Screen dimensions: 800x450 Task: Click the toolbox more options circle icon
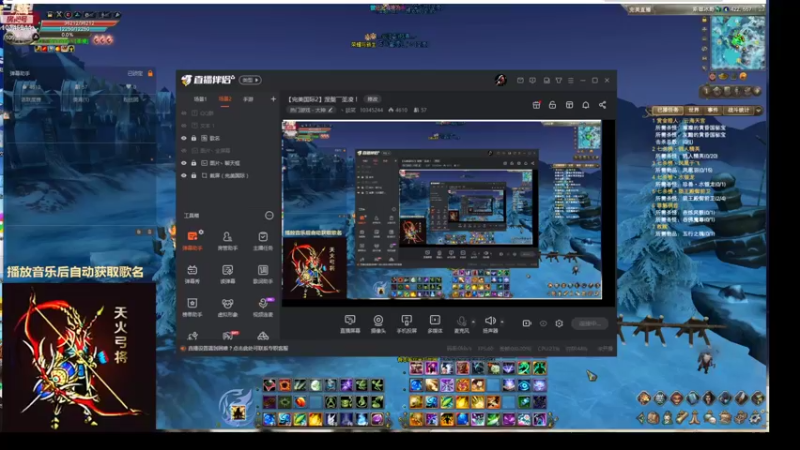tap(269, 216)
